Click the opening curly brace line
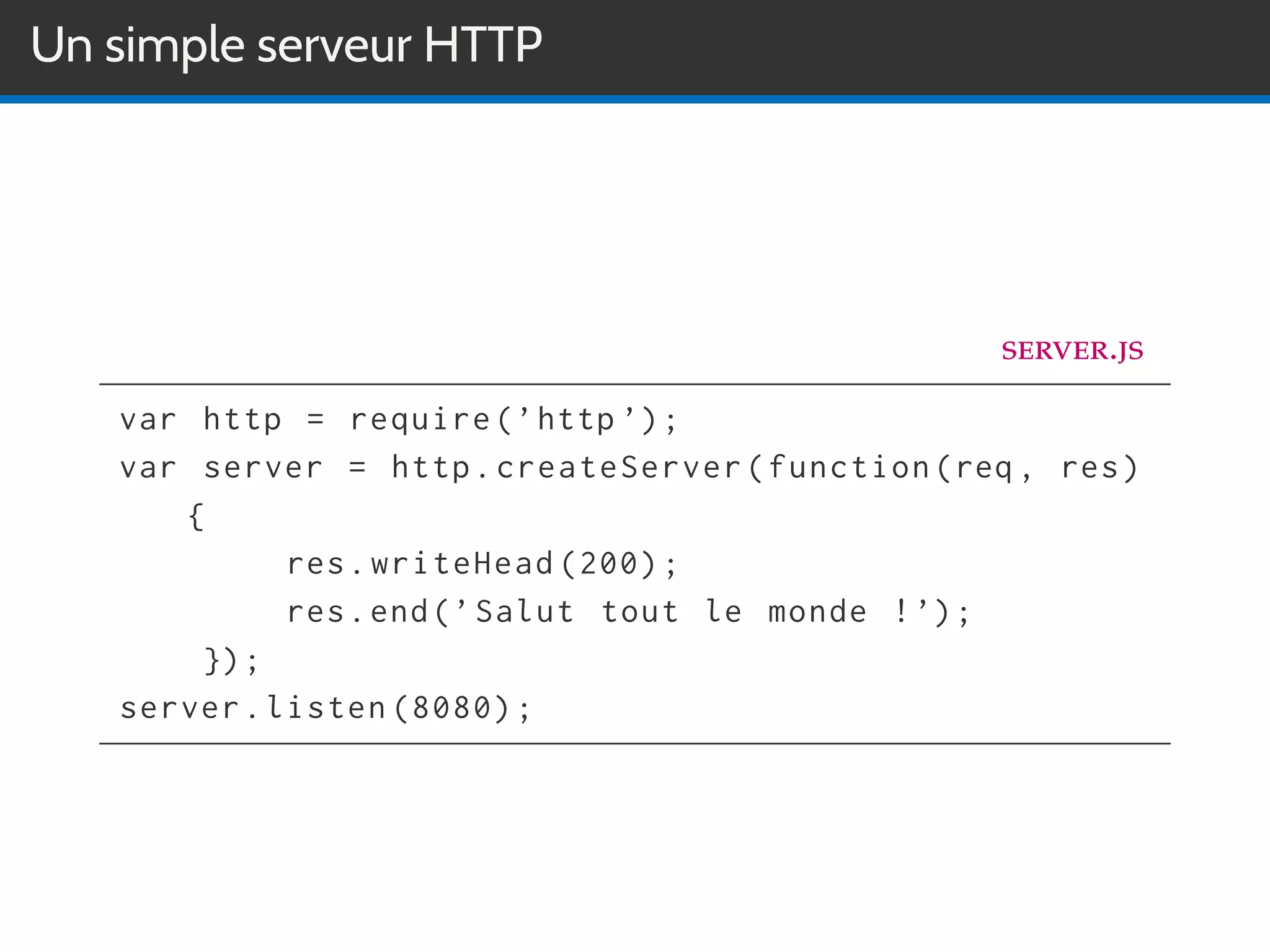Viewport: 1270px width, 952px height. click(x=196, y=516)
